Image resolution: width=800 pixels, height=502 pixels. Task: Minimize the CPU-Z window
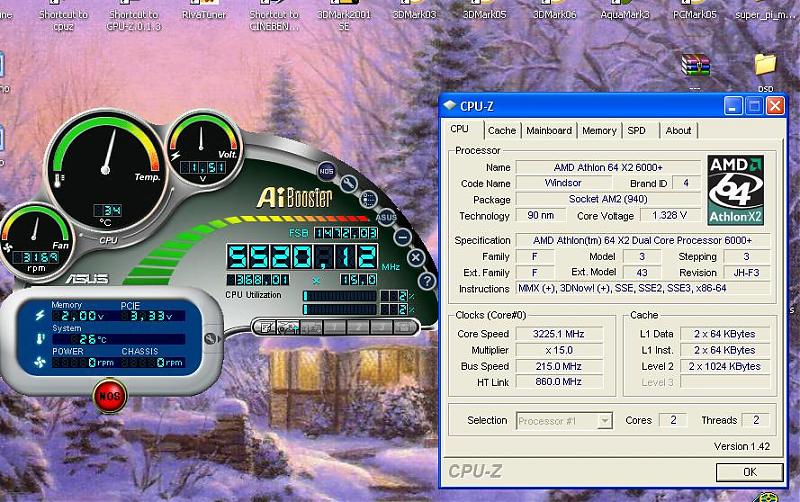[x=733, y=106]
